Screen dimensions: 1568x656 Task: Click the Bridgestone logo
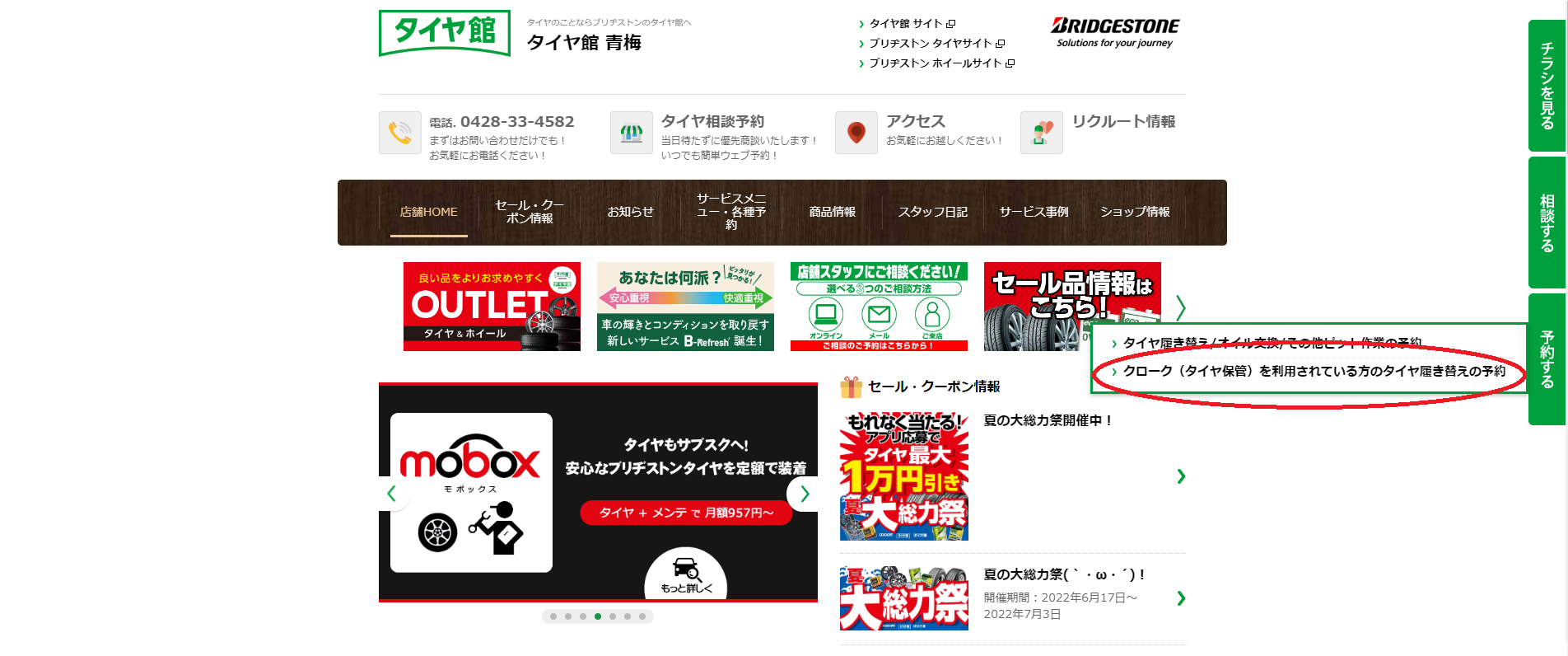point(1114,32)
